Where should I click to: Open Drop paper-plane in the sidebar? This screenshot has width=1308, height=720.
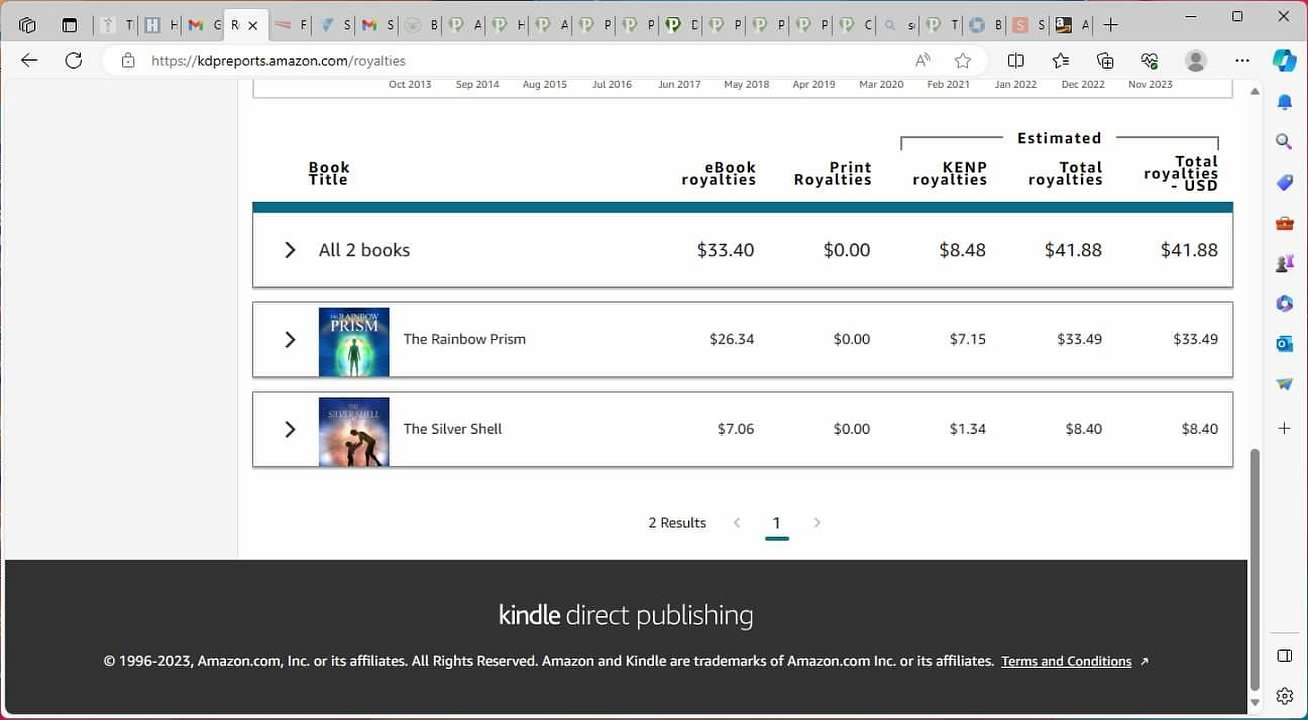point(1284,384)
